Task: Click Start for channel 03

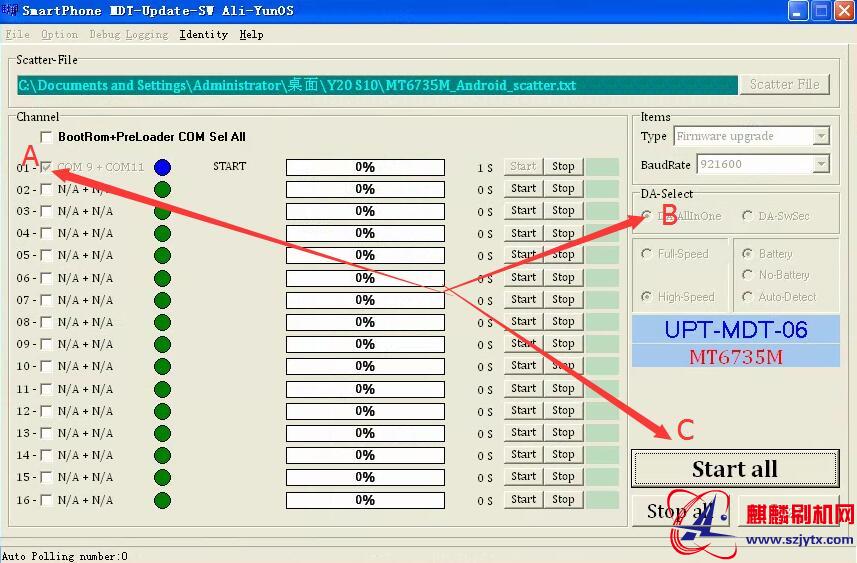Action: point(523,210)
